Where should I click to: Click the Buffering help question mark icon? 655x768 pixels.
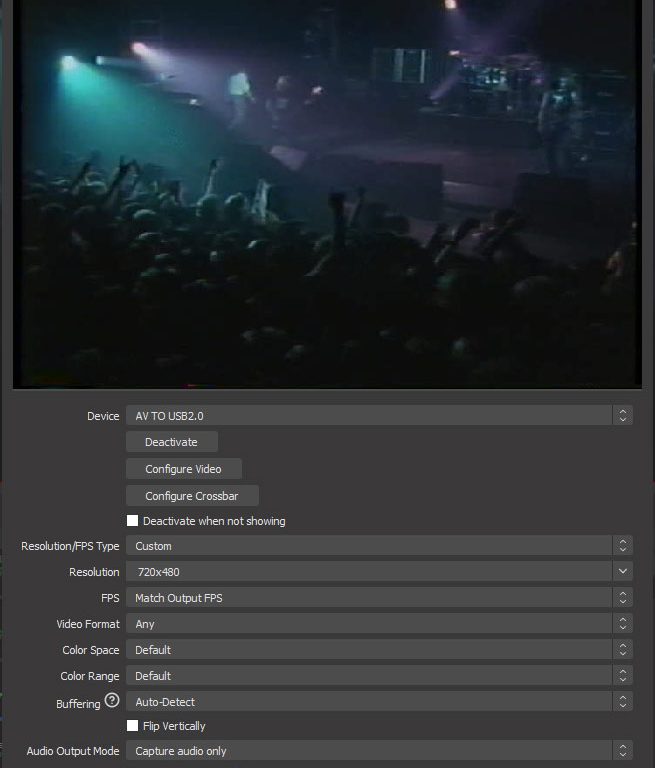[112, 701]
